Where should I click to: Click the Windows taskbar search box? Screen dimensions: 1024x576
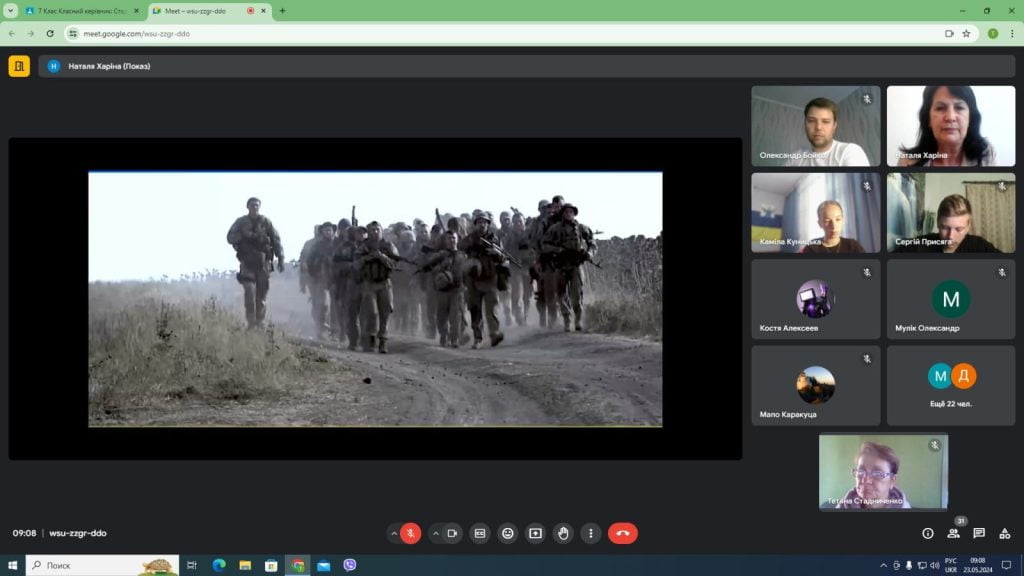click(x=103, y=566)
